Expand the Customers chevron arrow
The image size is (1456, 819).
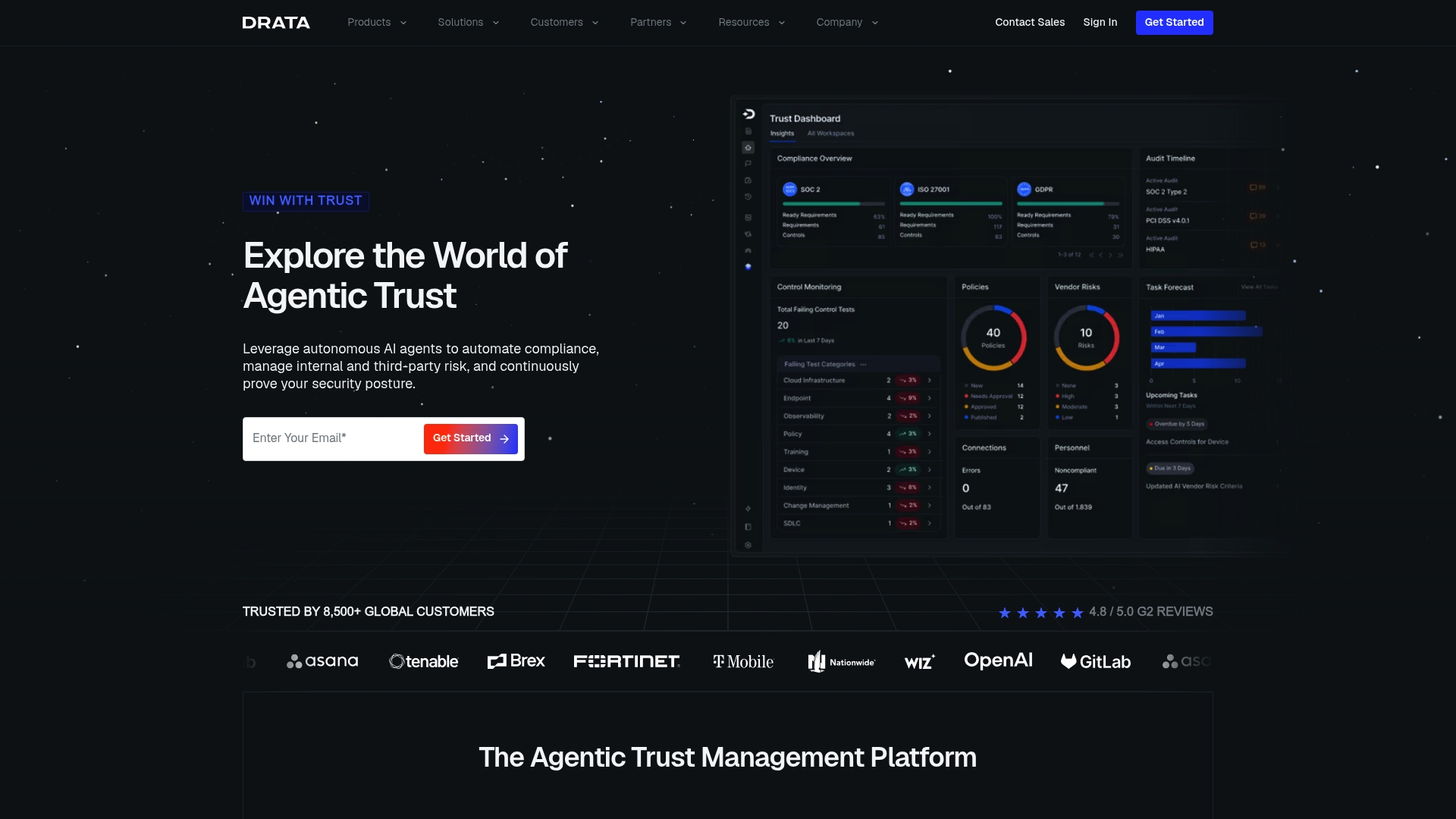click(x=595, y=23)
